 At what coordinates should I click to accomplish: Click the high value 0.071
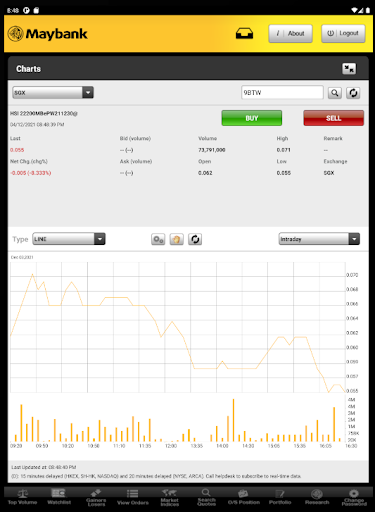(x=284, y=150)
